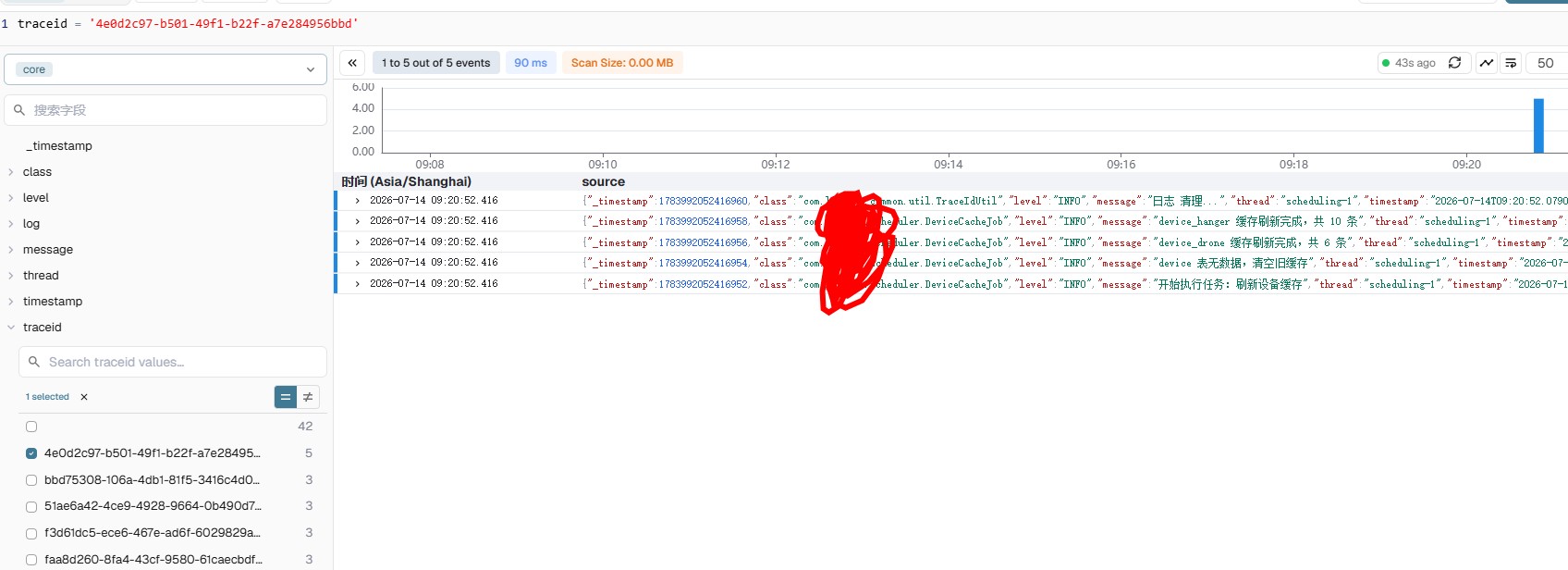Viewport: 1568px width, 570px height.
Task: Expand the class field
Action: tap(10, 172)
